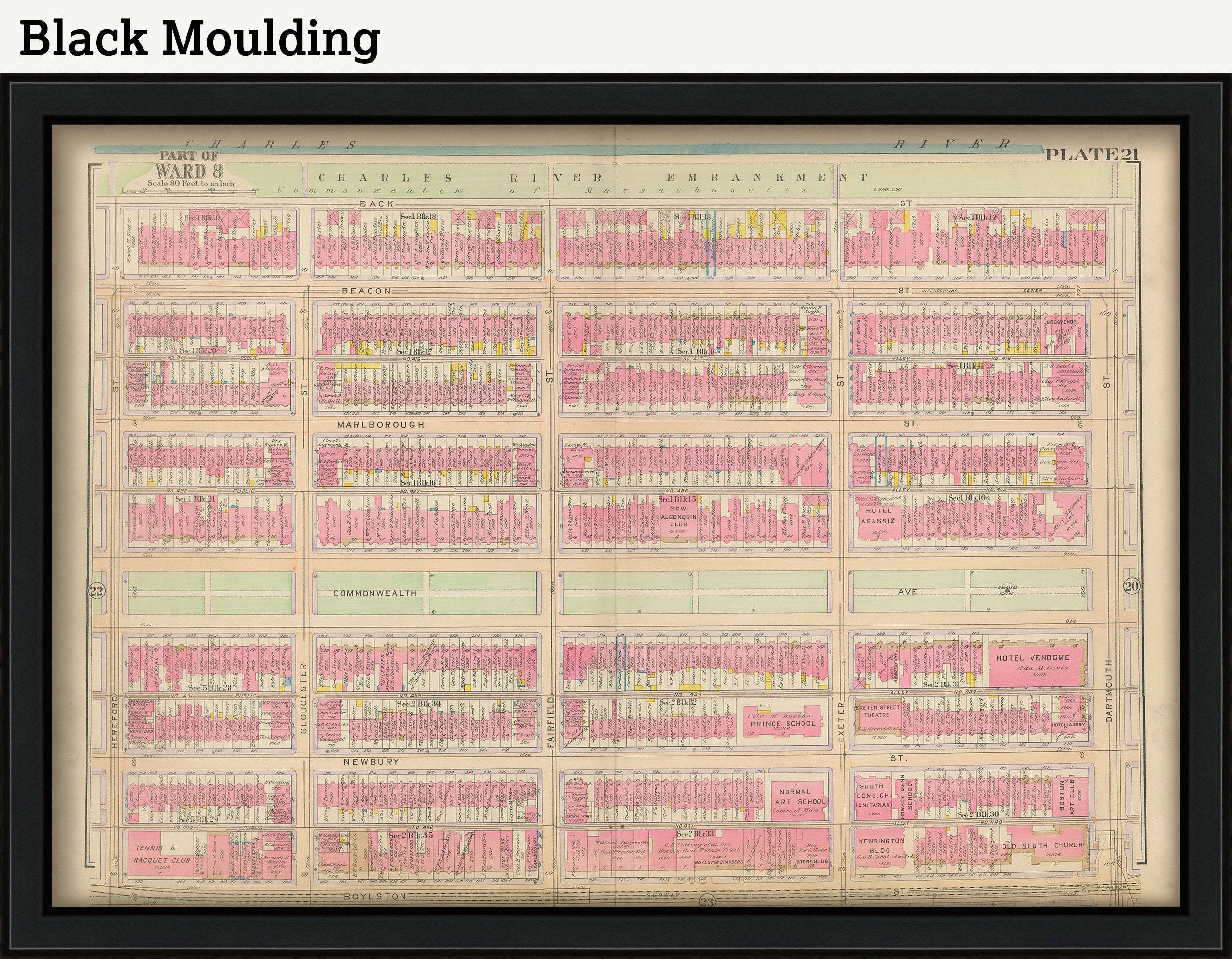Click the vertical "DARTMOUTH" street label
The height and width of the screenshot is (959, 1232).
tap(1108, 690)
